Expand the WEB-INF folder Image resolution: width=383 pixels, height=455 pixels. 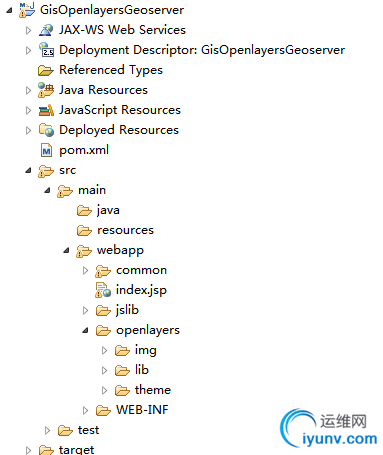[86, 410]
